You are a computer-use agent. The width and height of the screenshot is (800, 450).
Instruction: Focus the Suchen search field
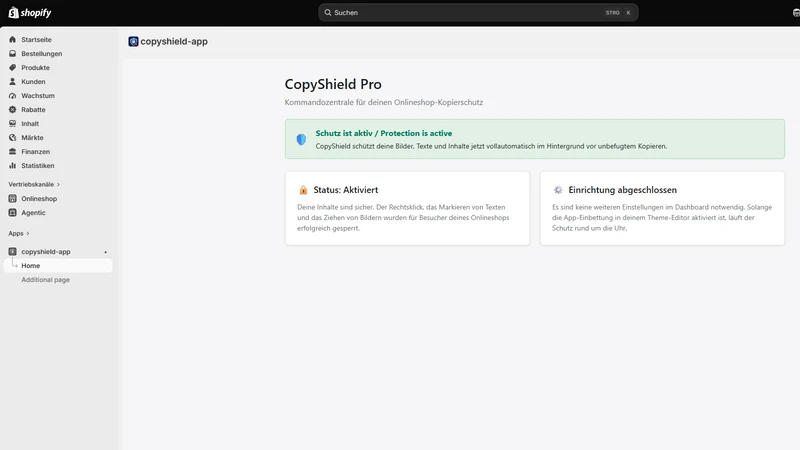pos(478,13)
